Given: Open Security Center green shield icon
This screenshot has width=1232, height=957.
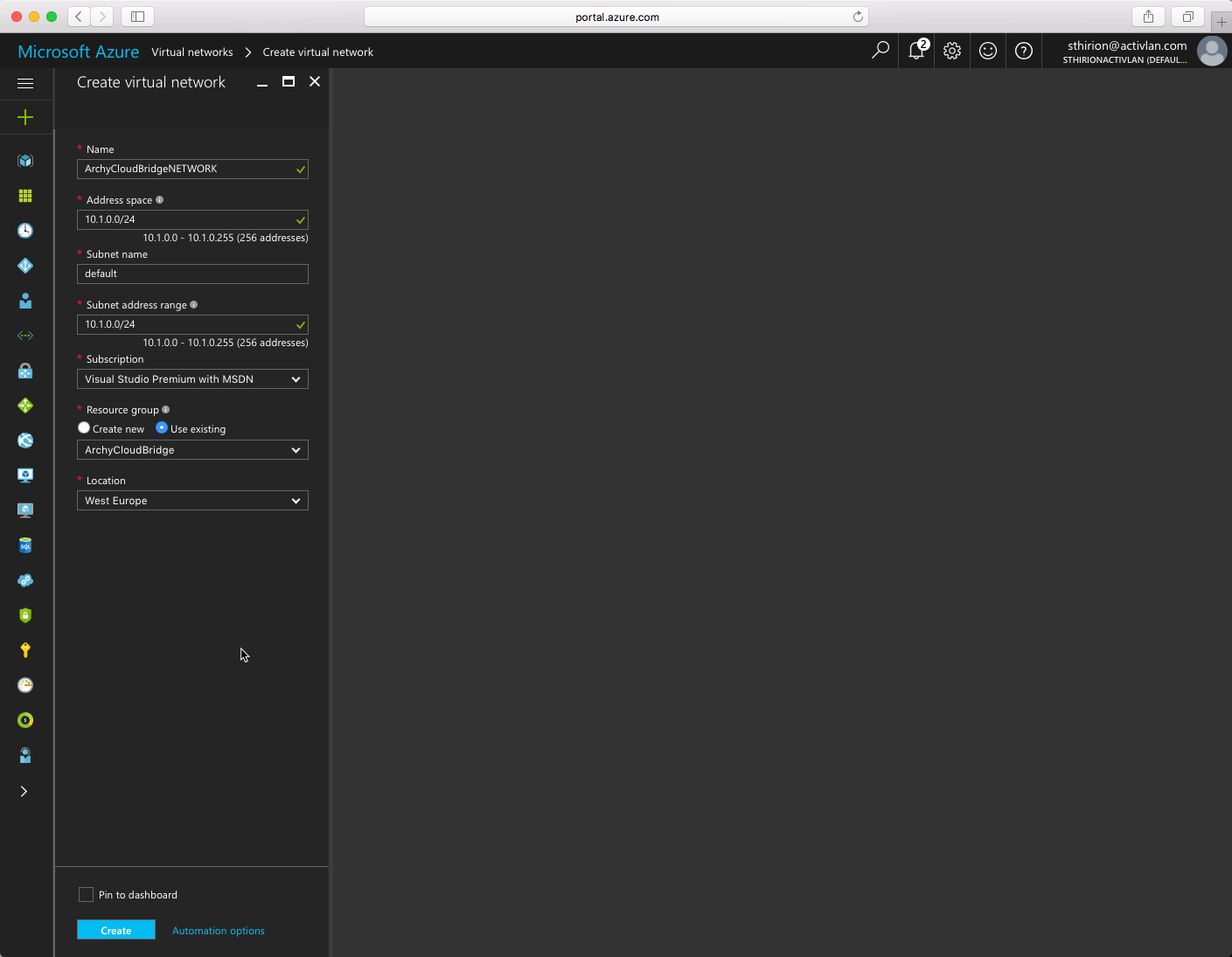Looking at the screenshot, I should click(25, 615).
